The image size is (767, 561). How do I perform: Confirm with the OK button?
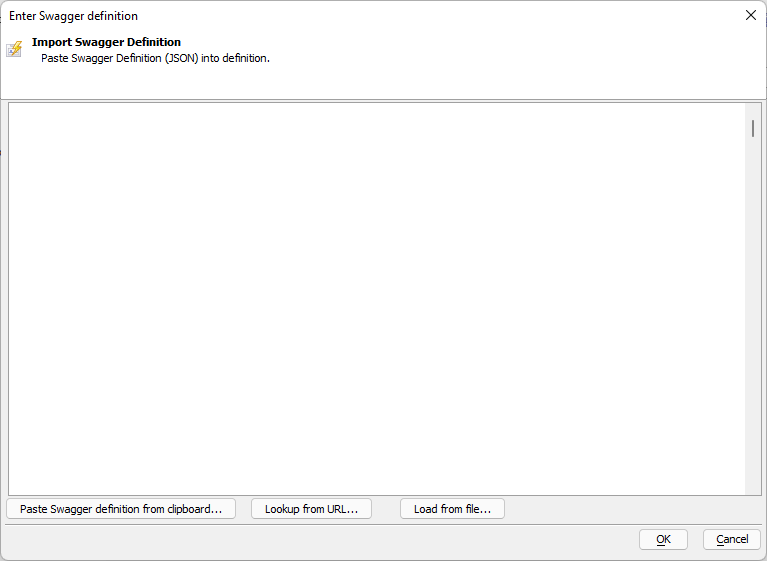(x=663, y=539)
